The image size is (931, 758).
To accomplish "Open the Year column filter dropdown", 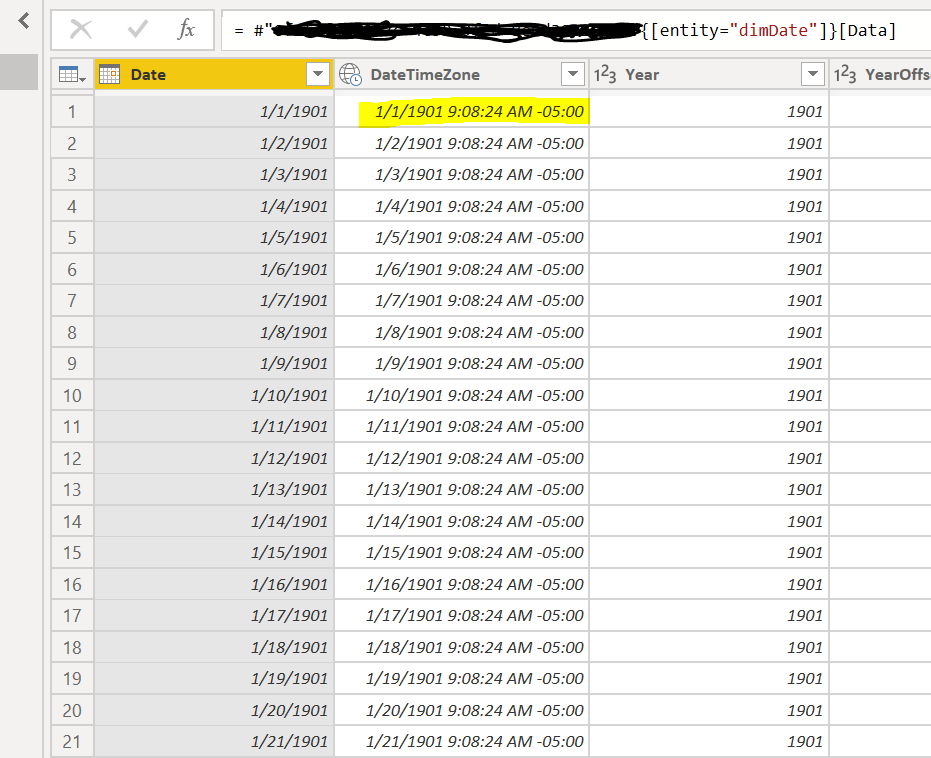I will (x=813, y=74).
